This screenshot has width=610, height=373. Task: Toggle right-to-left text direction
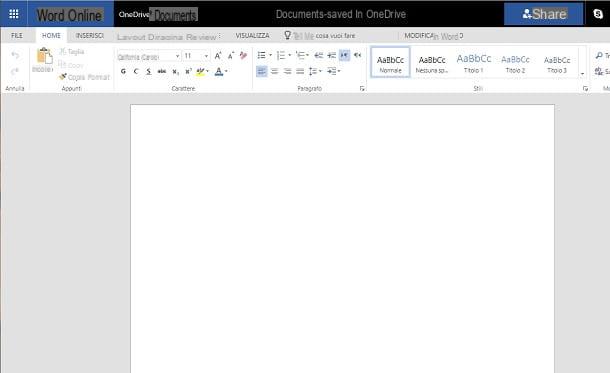[x=358, y=55]
